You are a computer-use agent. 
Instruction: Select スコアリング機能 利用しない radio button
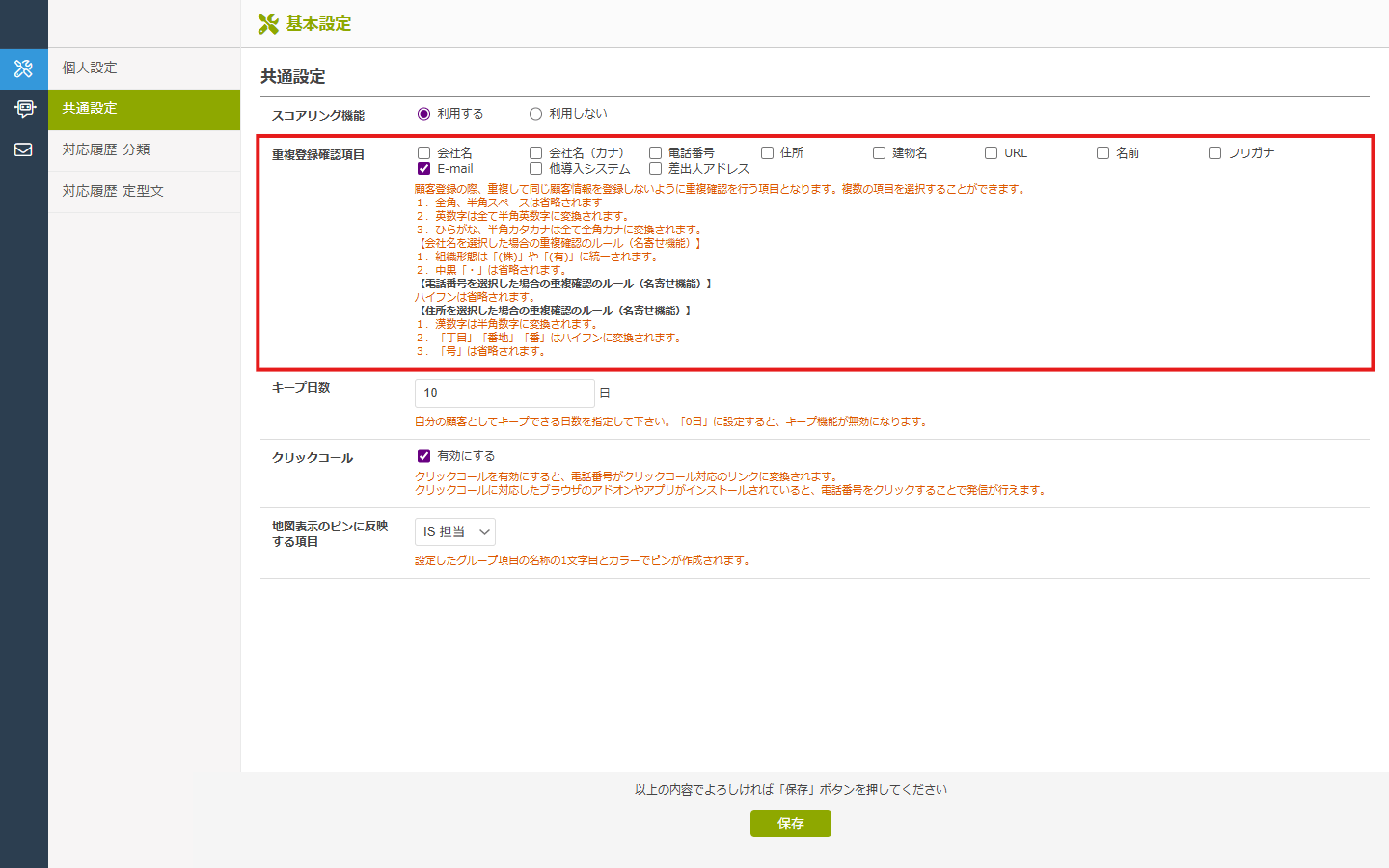535,114
